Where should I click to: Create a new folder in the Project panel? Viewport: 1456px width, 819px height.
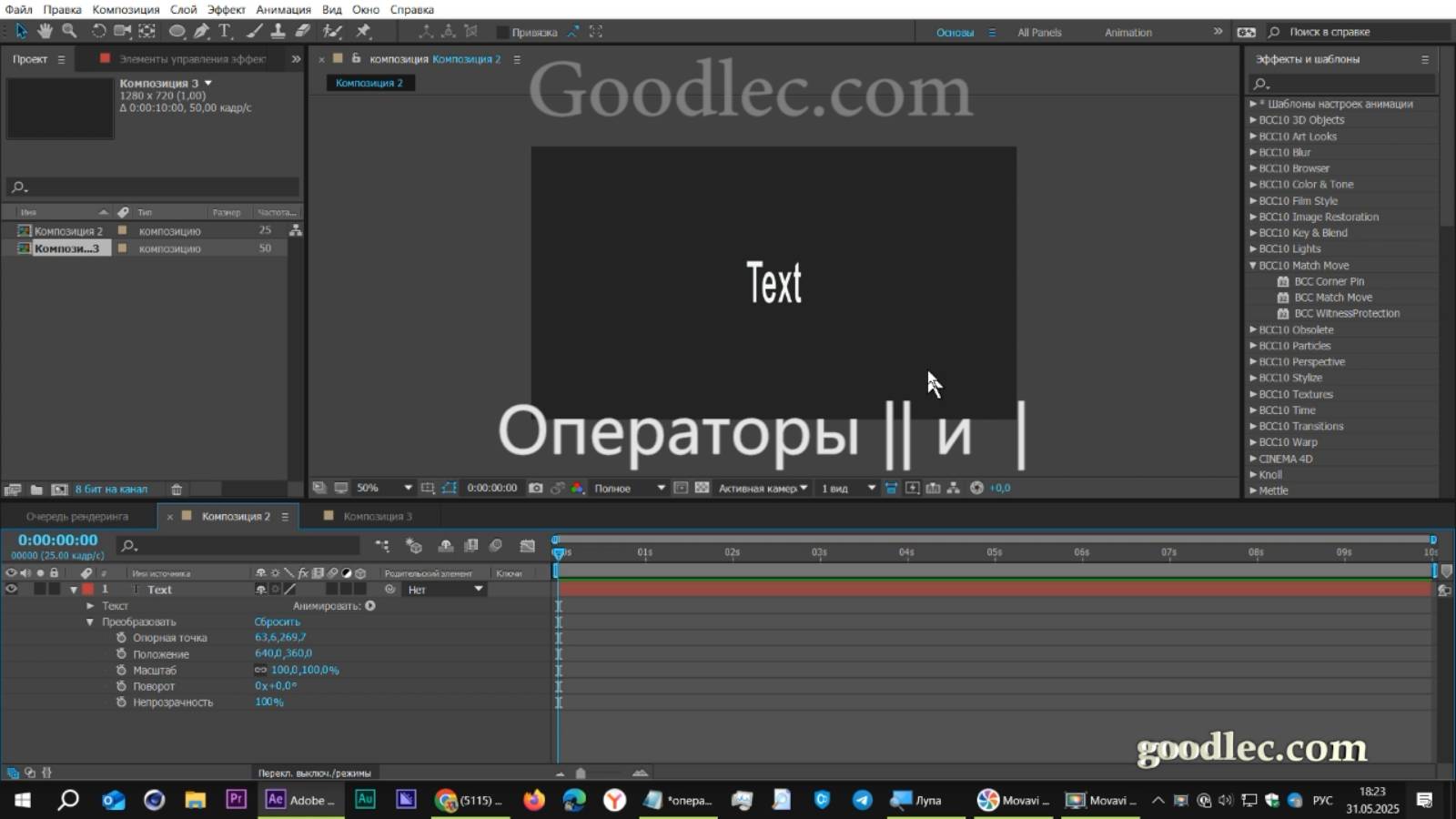pyautogui.click(x=36, y=490)
